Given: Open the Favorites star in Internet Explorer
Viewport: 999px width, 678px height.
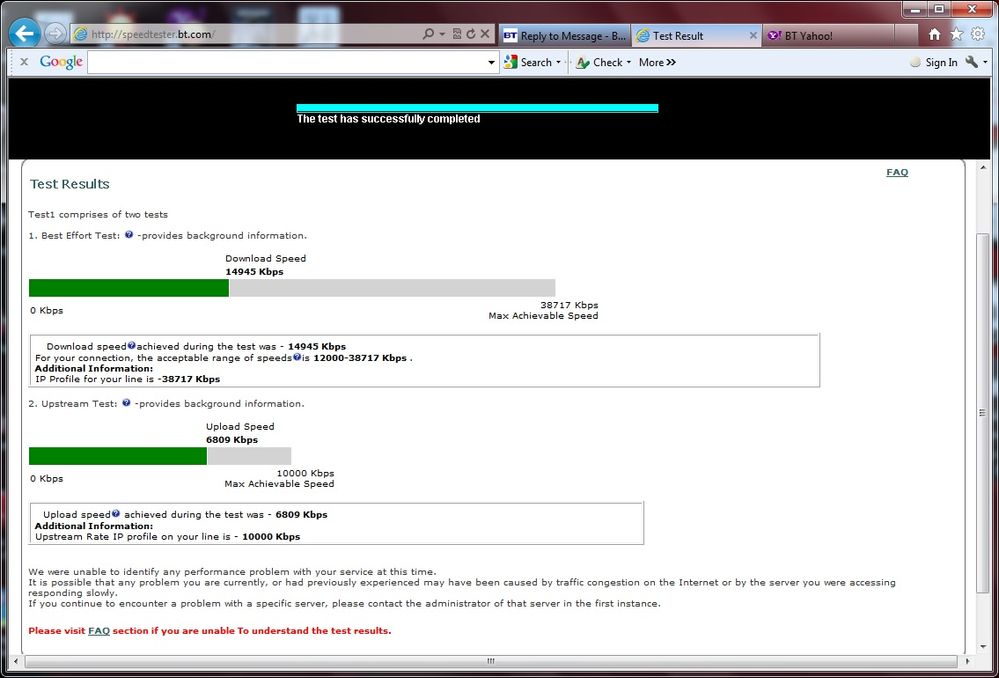Looking at the screenshot, I should [x=956, y=33].
